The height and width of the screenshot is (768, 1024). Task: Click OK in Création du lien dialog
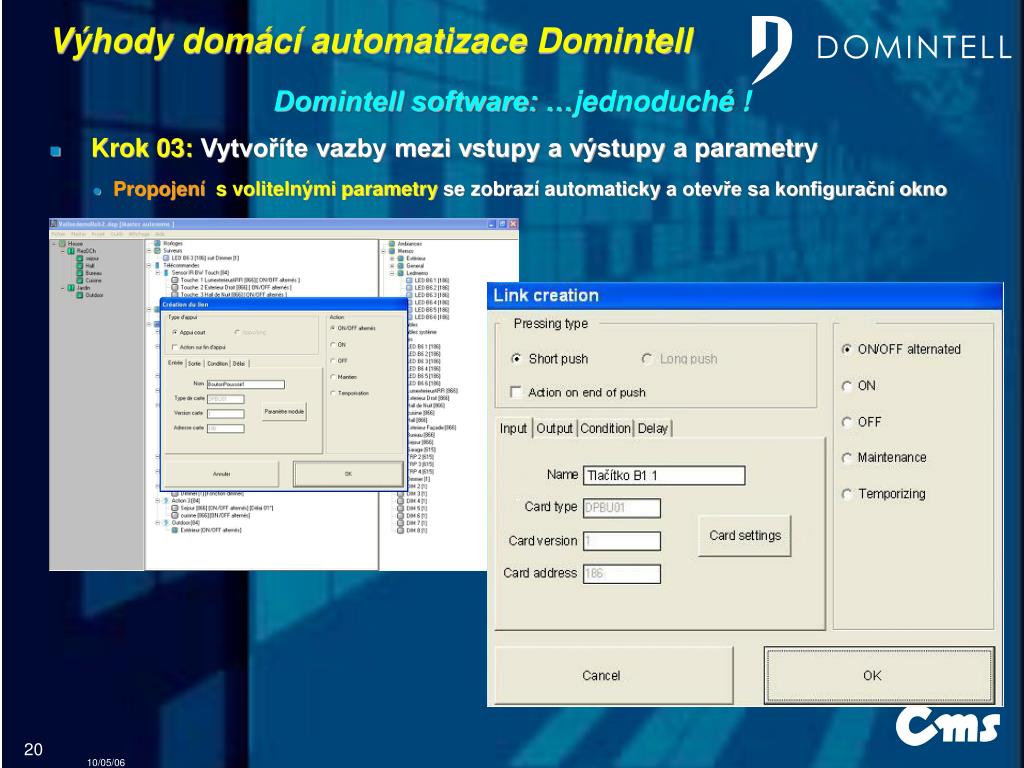[x=348, y=474]
